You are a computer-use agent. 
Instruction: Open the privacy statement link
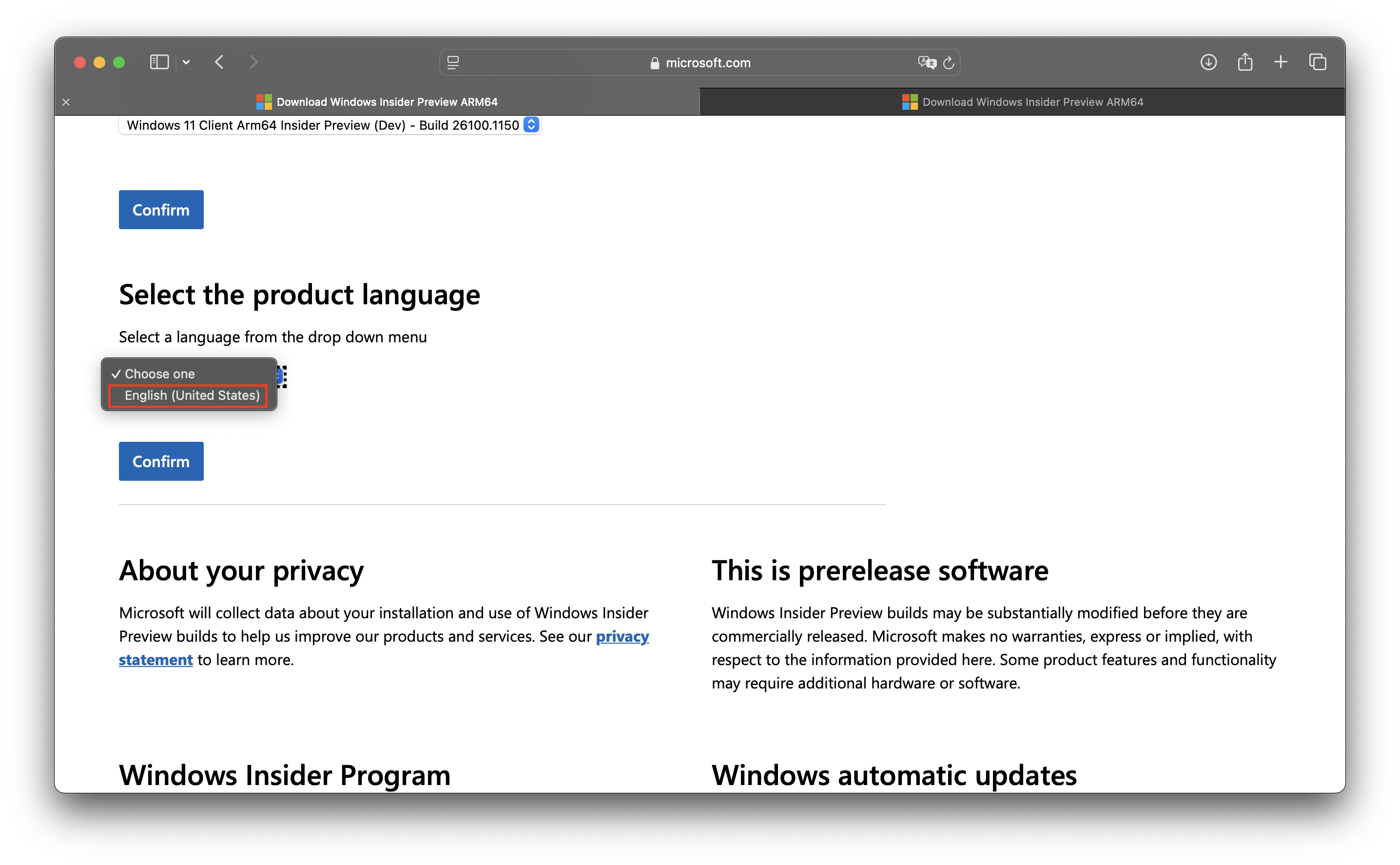[622, 636]
